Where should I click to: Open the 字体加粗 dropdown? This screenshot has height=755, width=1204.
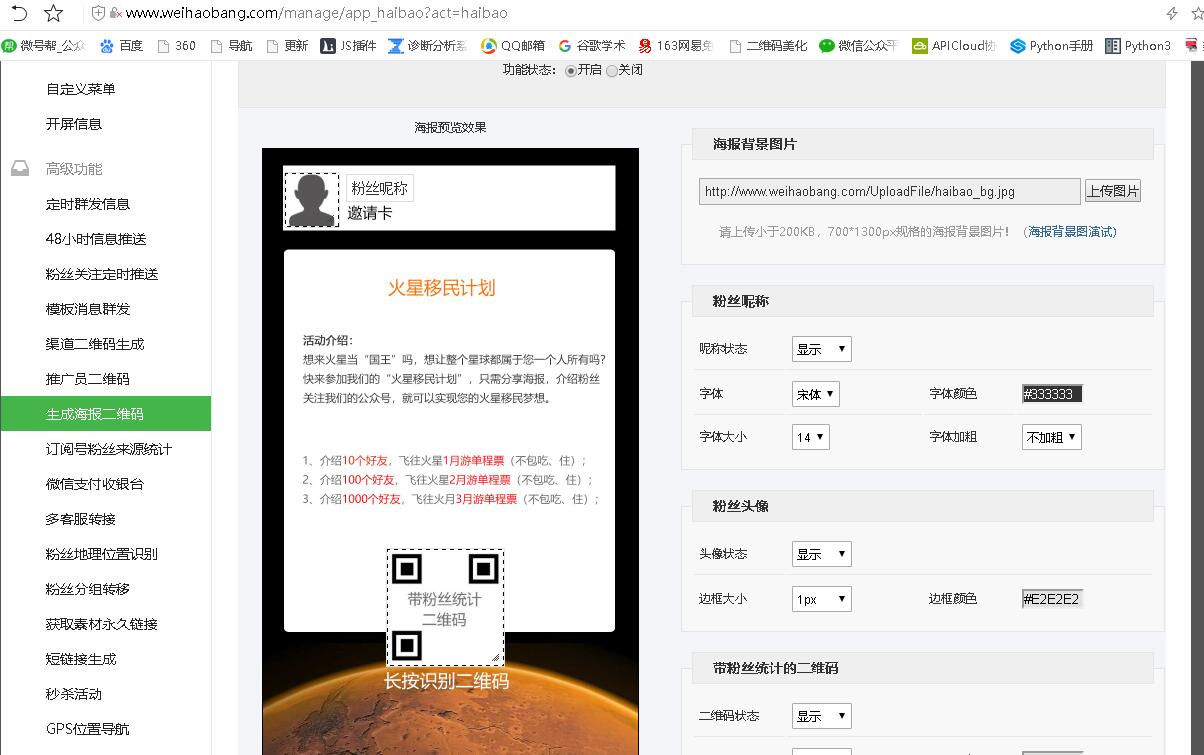[1051, 437]
